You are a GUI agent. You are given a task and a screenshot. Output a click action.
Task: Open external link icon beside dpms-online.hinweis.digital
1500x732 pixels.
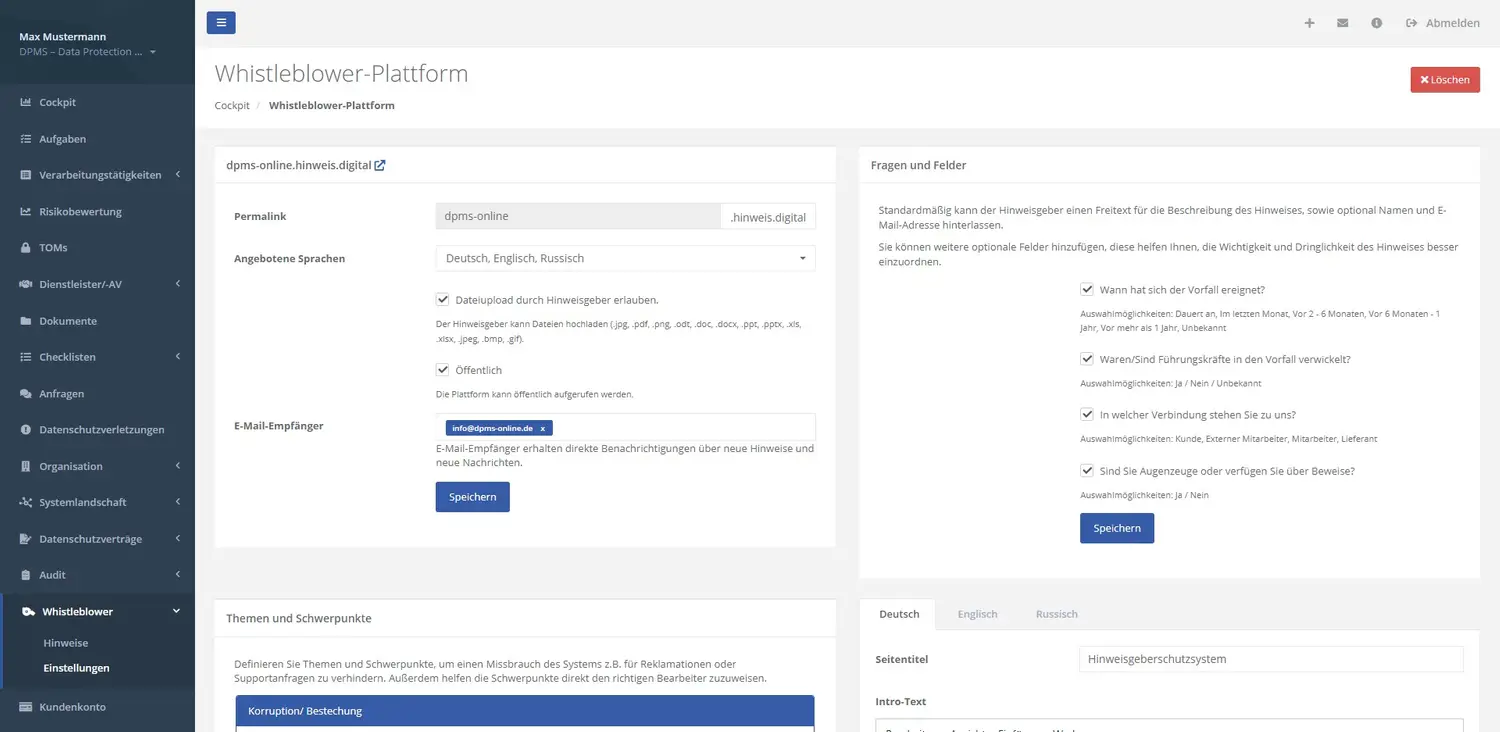click(380, 165)
